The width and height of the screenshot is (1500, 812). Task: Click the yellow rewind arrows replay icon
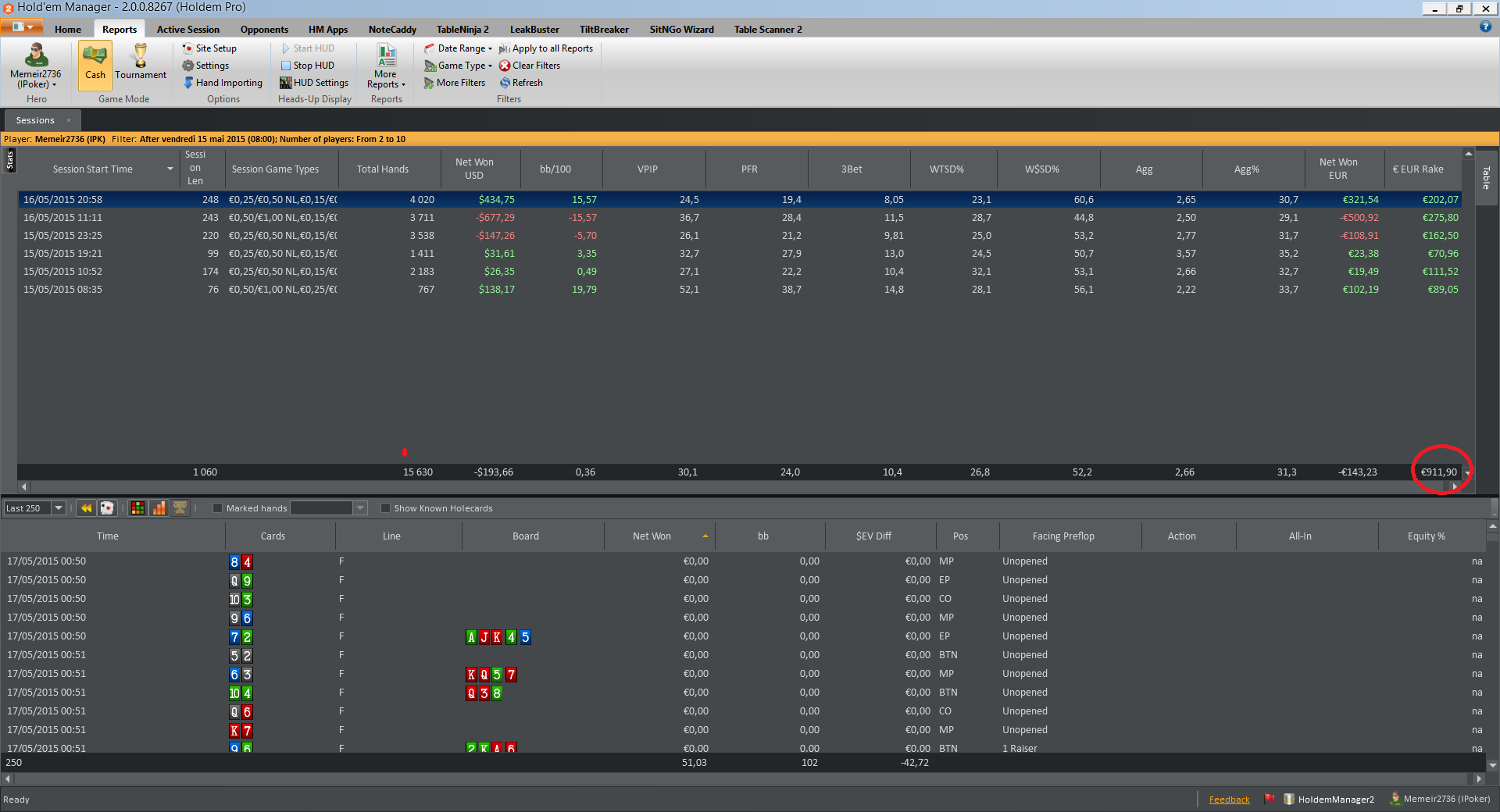pyautogui.click(x=86, y=508)
